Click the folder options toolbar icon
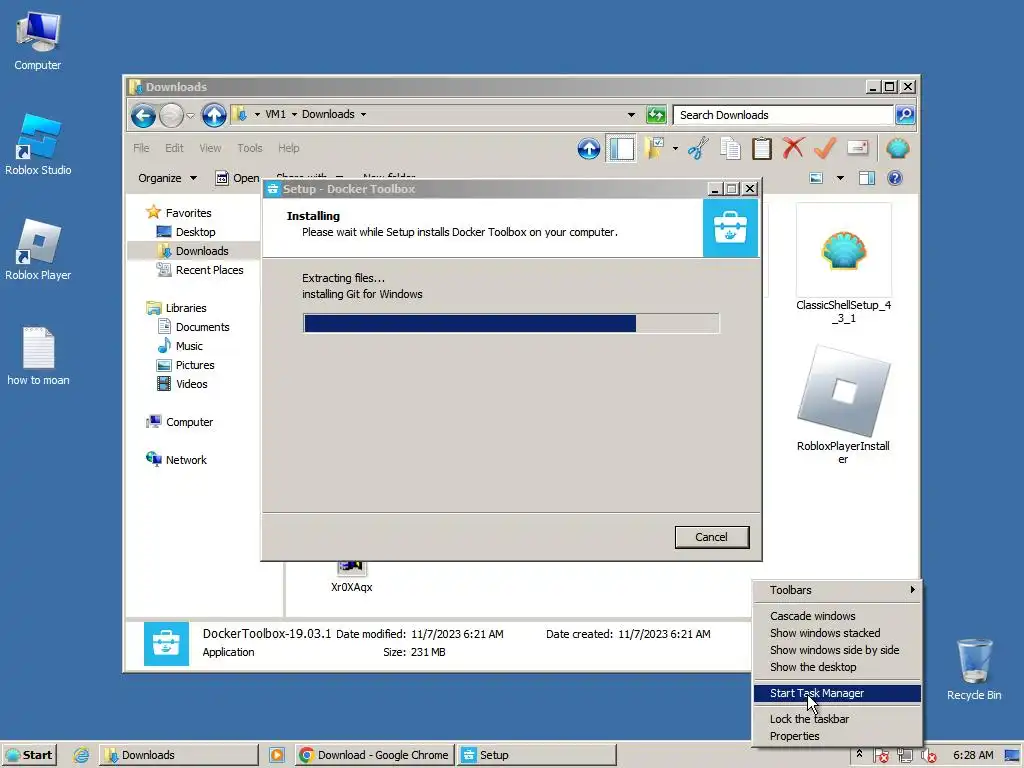The image size is (1024, 768). pos(654,148)
